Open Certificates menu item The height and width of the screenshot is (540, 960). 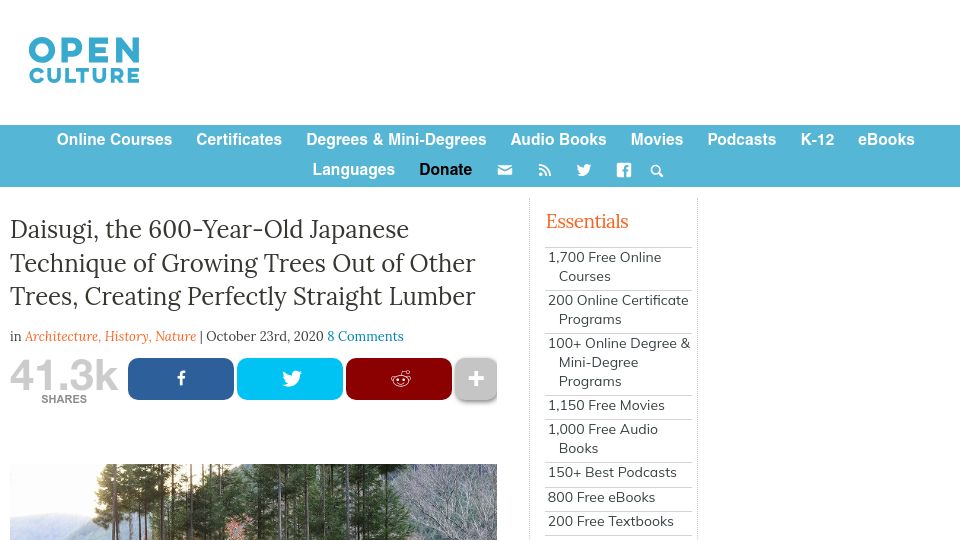click(x=239, y=140)
